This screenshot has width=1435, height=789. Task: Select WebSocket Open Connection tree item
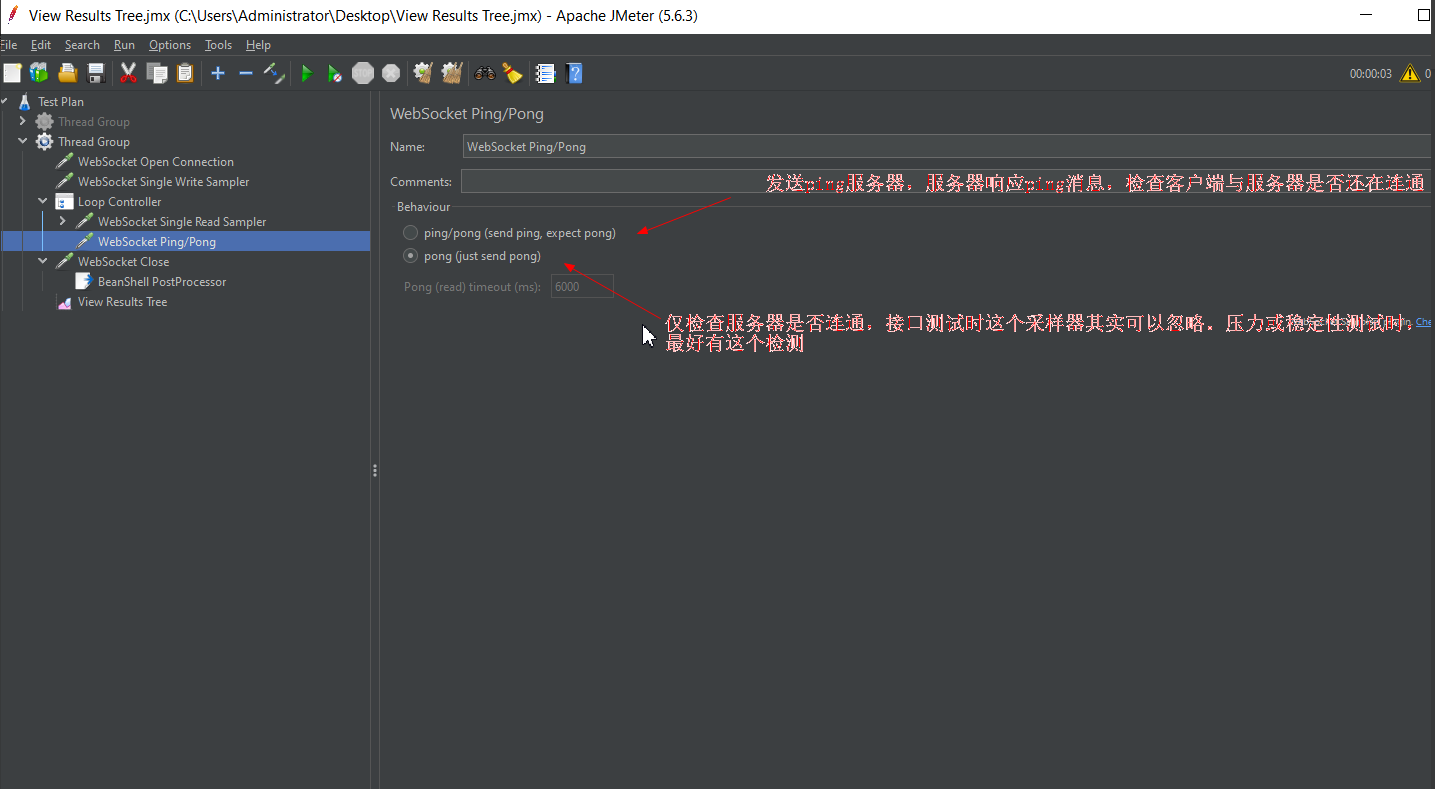coord(155,161)
